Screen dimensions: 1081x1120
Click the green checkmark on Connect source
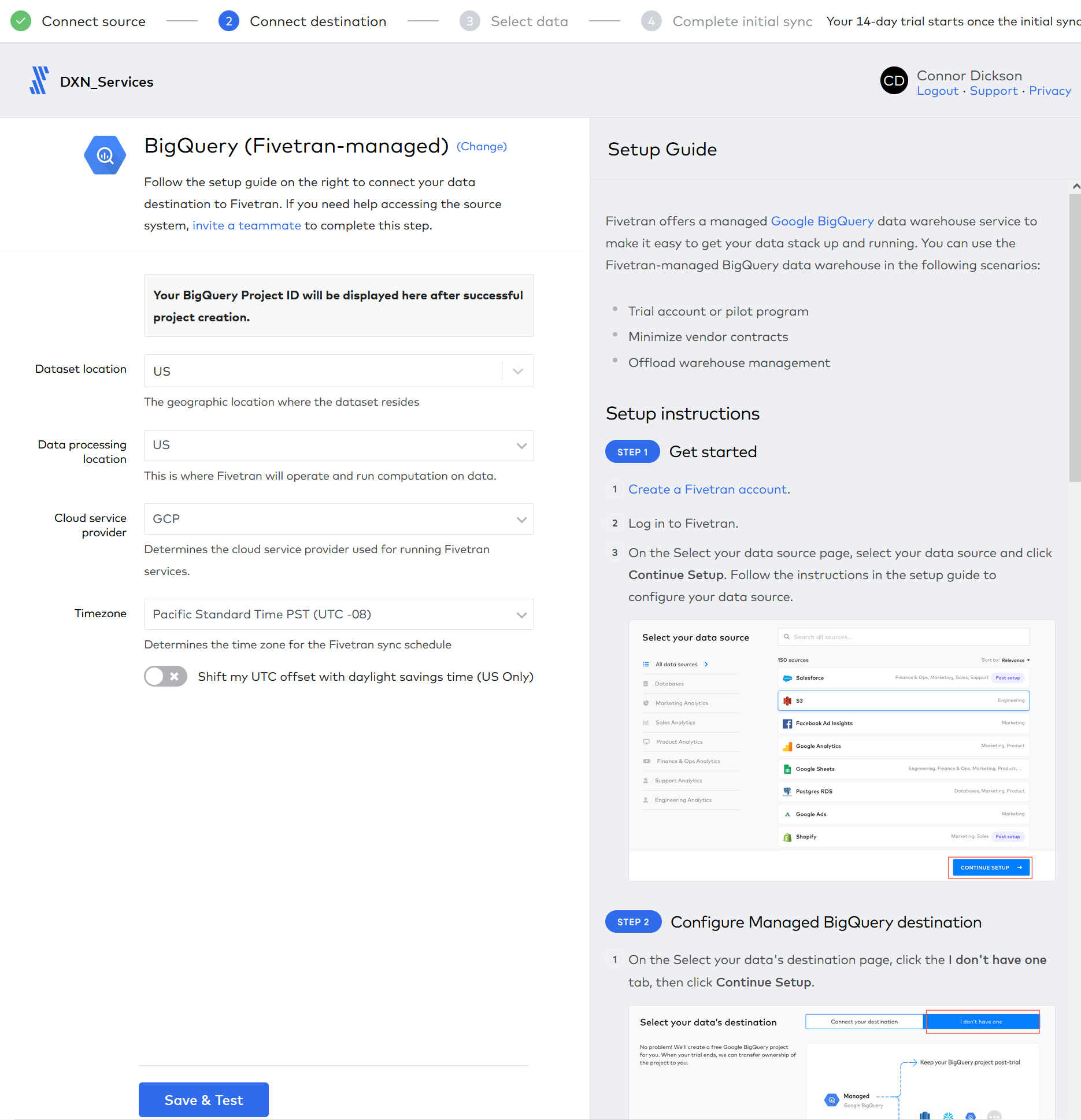[x=21, y=21]
